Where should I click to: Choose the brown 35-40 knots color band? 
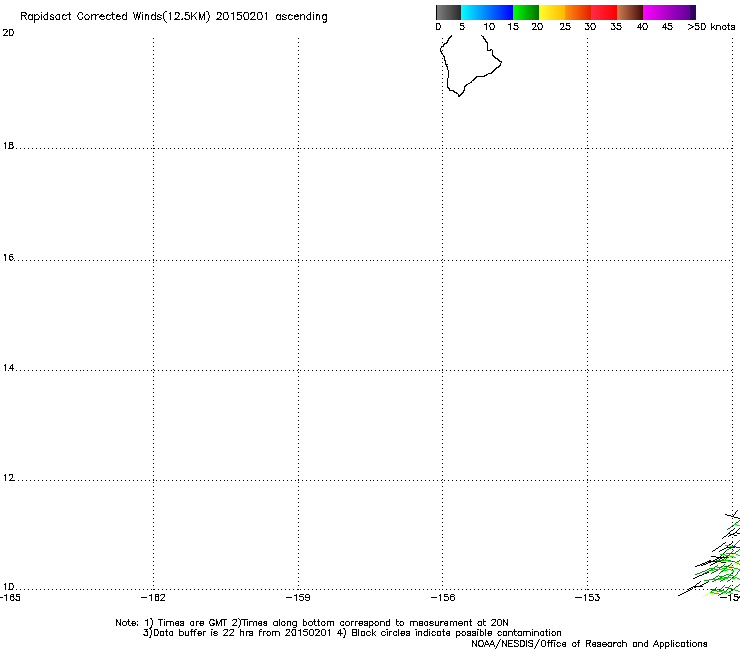click(x=630, y=12)
